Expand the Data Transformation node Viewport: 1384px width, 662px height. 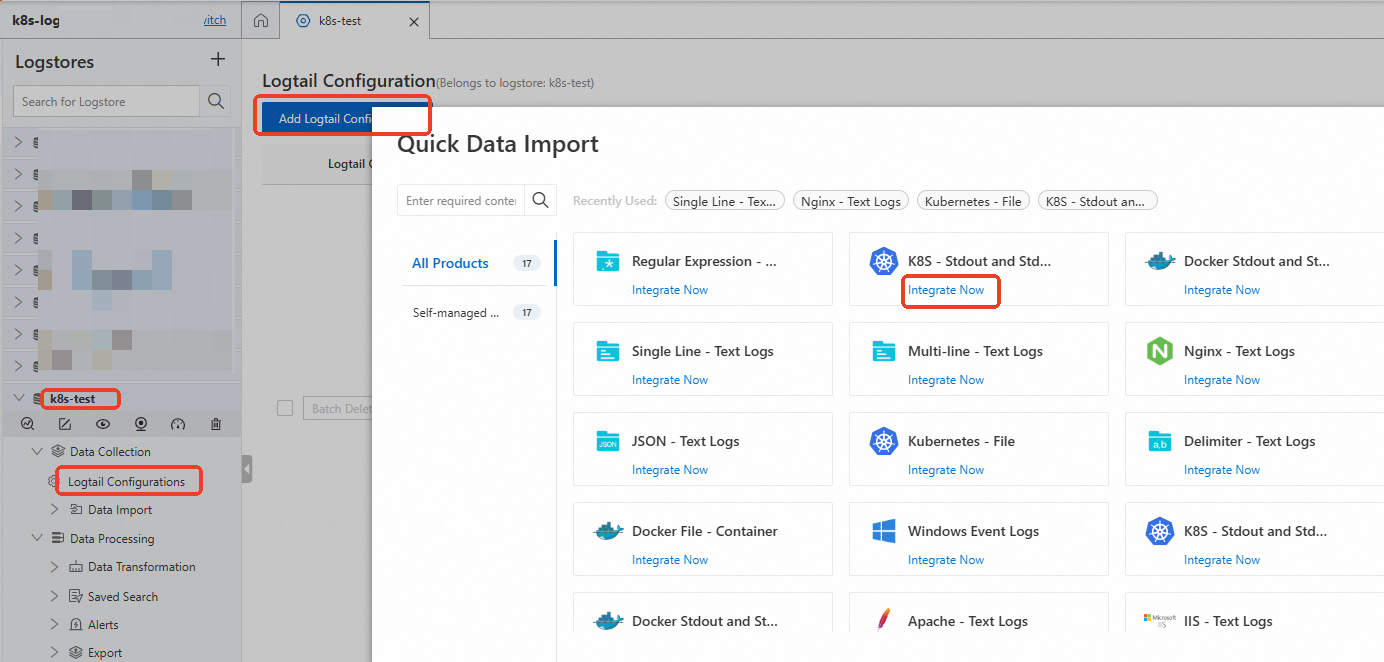pos(56,567)
